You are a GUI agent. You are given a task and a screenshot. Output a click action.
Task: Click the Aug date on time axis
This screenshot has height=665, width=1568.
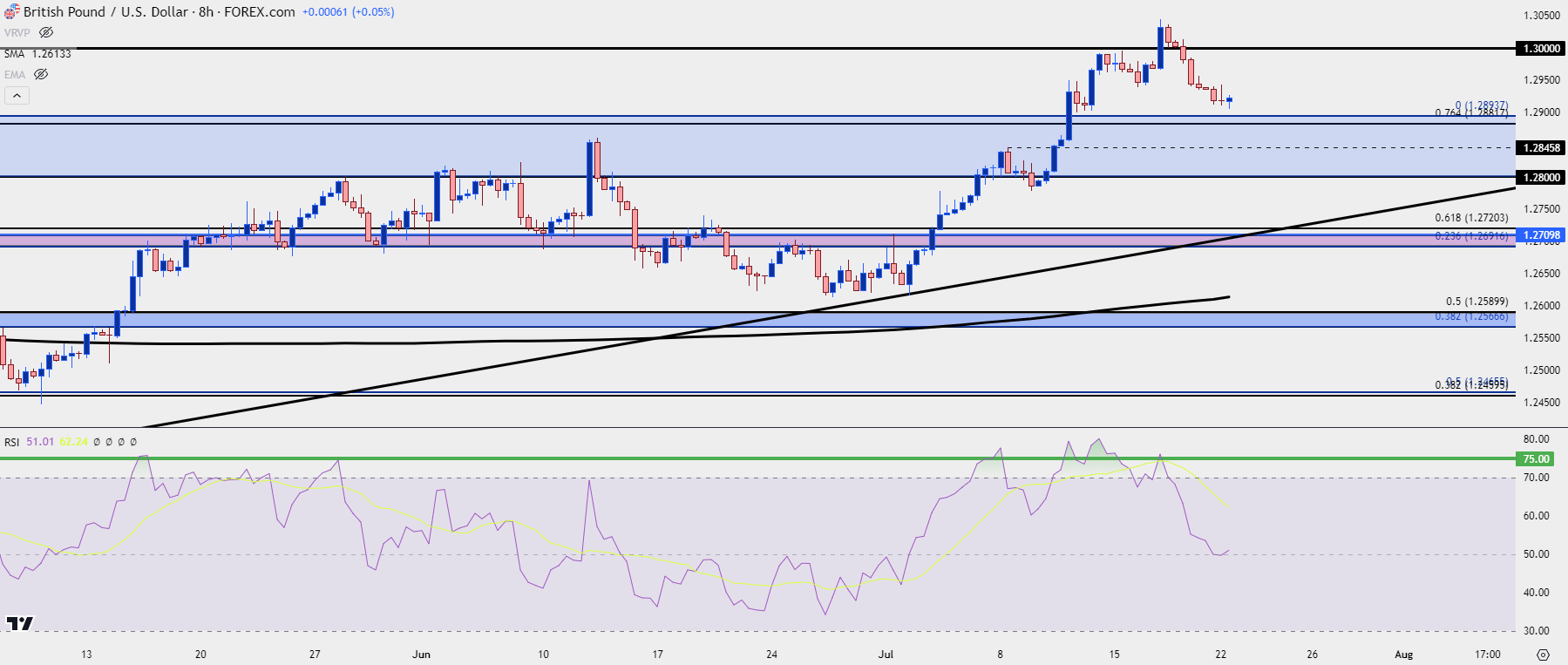(x=1403, y=654)
